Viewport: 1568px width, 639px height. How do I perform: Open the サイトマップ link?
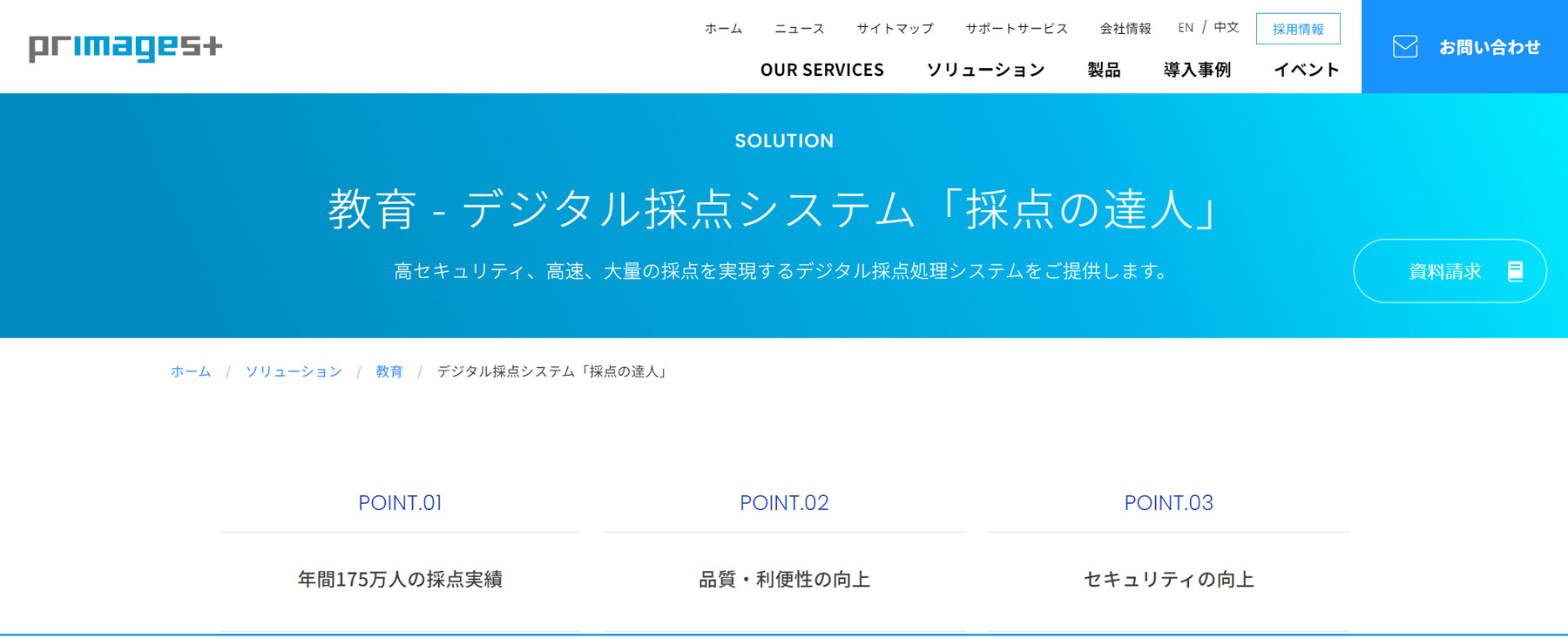click(895, 29)
